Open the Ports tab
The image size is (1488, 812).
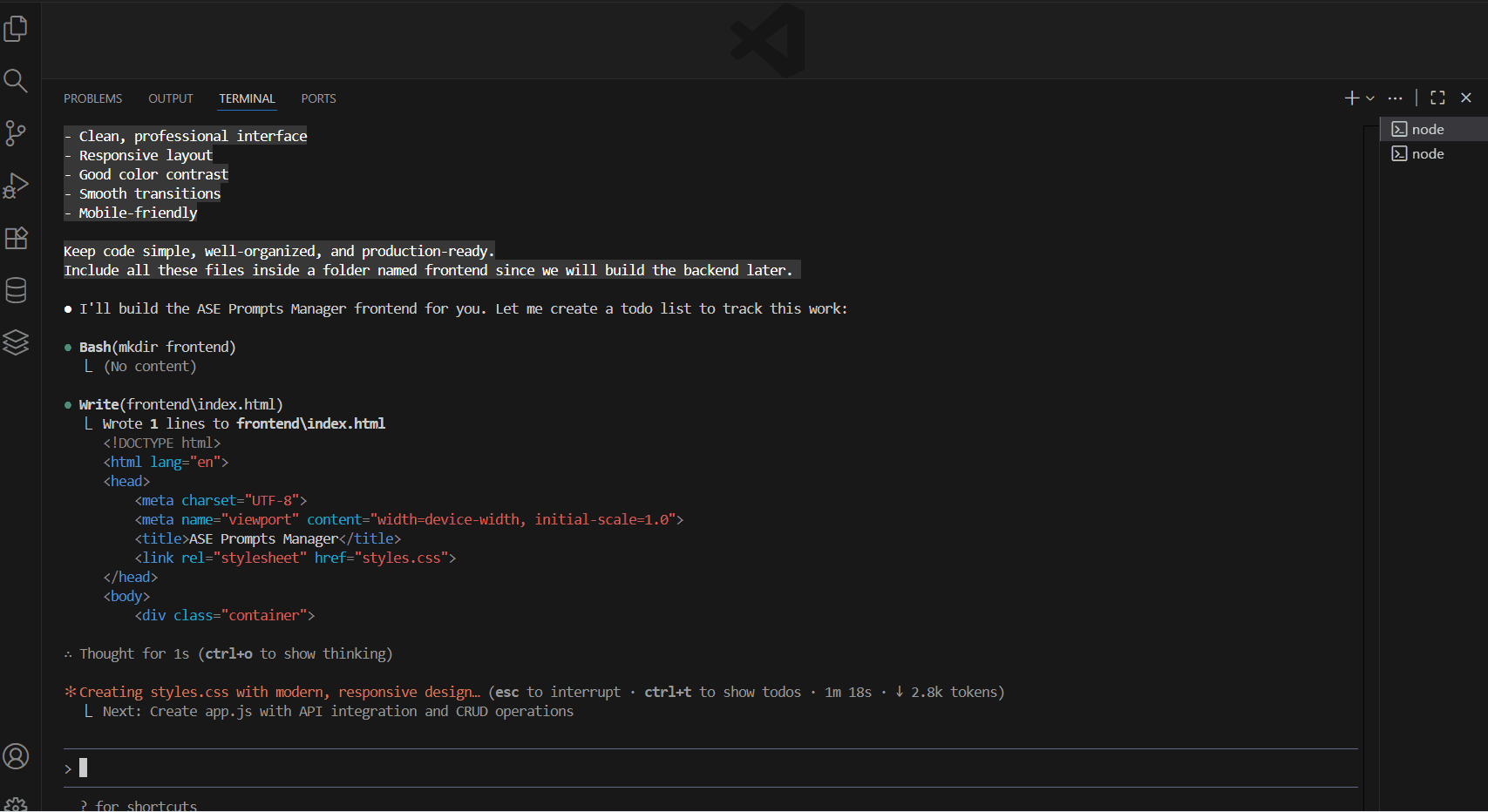click(x=318, y=98)
